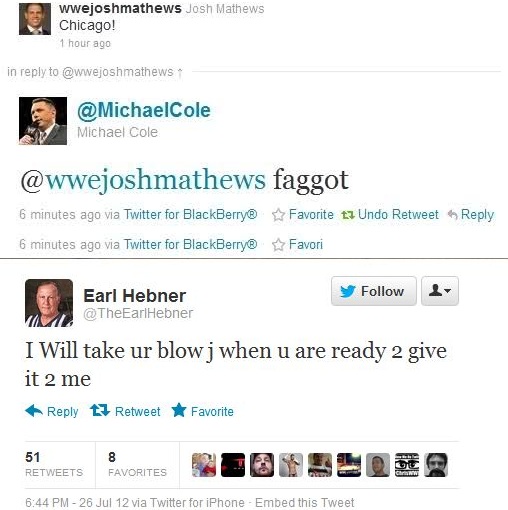Open the first retweeter avatar thumbnail
This screenshot has width=508, height=510.
[x=204, y=465]
